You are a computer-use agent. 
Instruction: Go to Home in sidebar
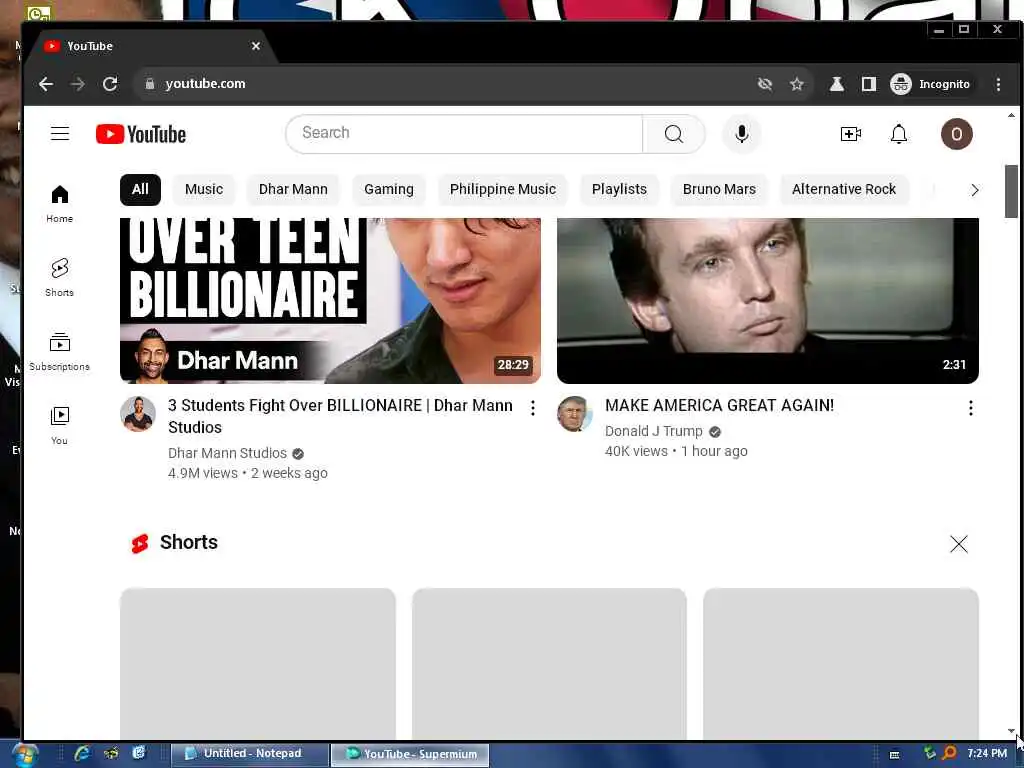[x=59, y=204]
